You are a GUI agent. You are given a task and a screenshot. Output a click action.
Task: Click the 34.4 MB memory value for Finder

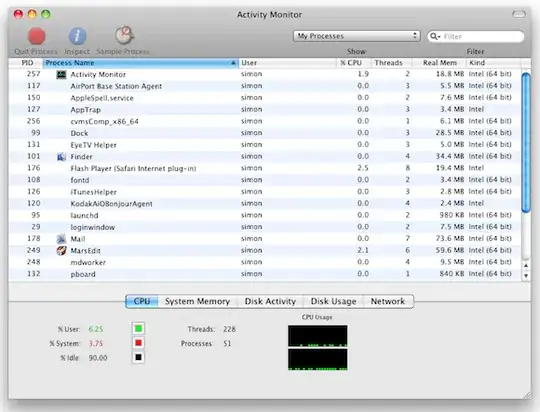point(450,156)
